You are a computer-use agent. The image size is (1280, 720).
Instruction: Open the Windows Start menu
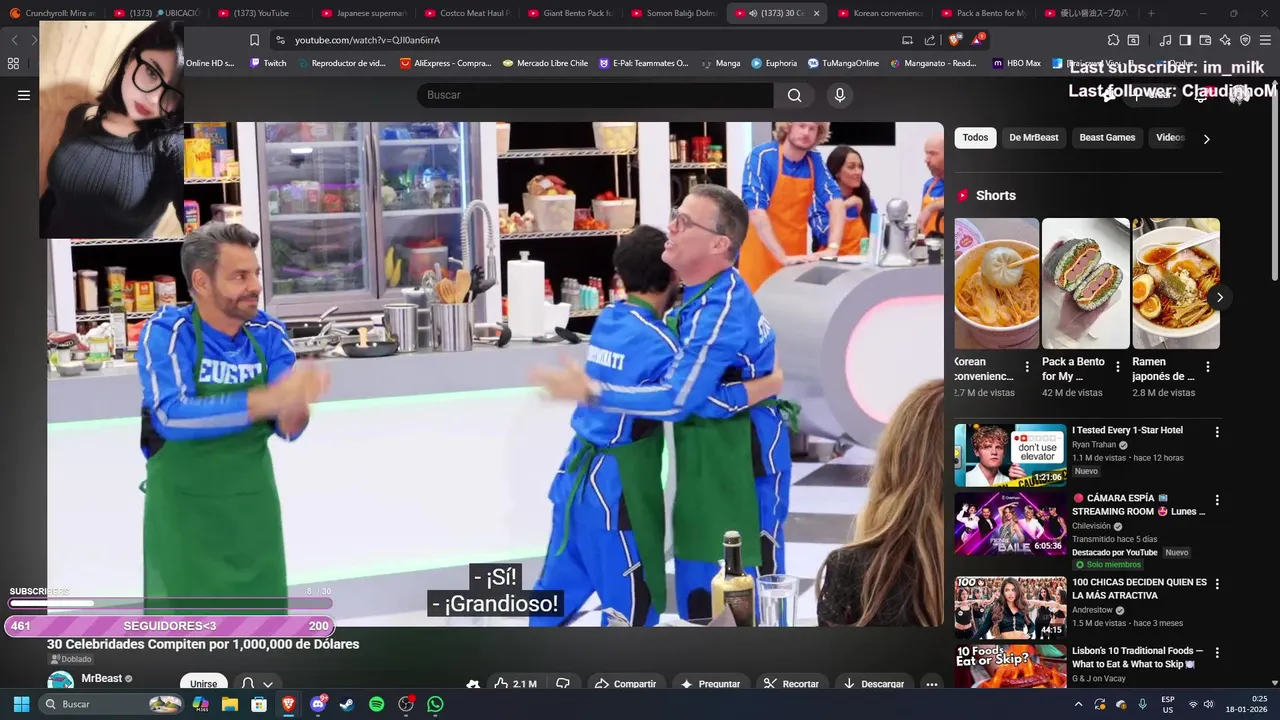tap(21, 704)
